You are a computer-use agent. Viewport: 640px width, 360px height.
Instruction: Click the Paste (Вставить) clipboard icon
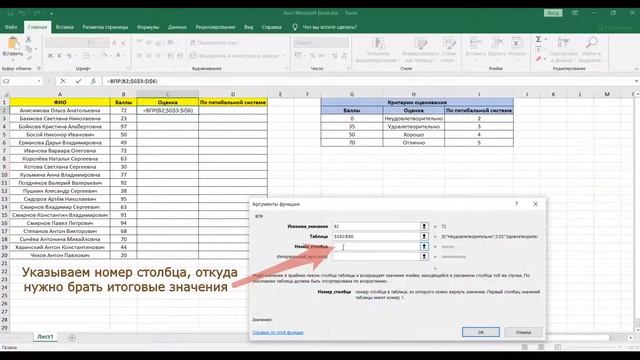13,43
